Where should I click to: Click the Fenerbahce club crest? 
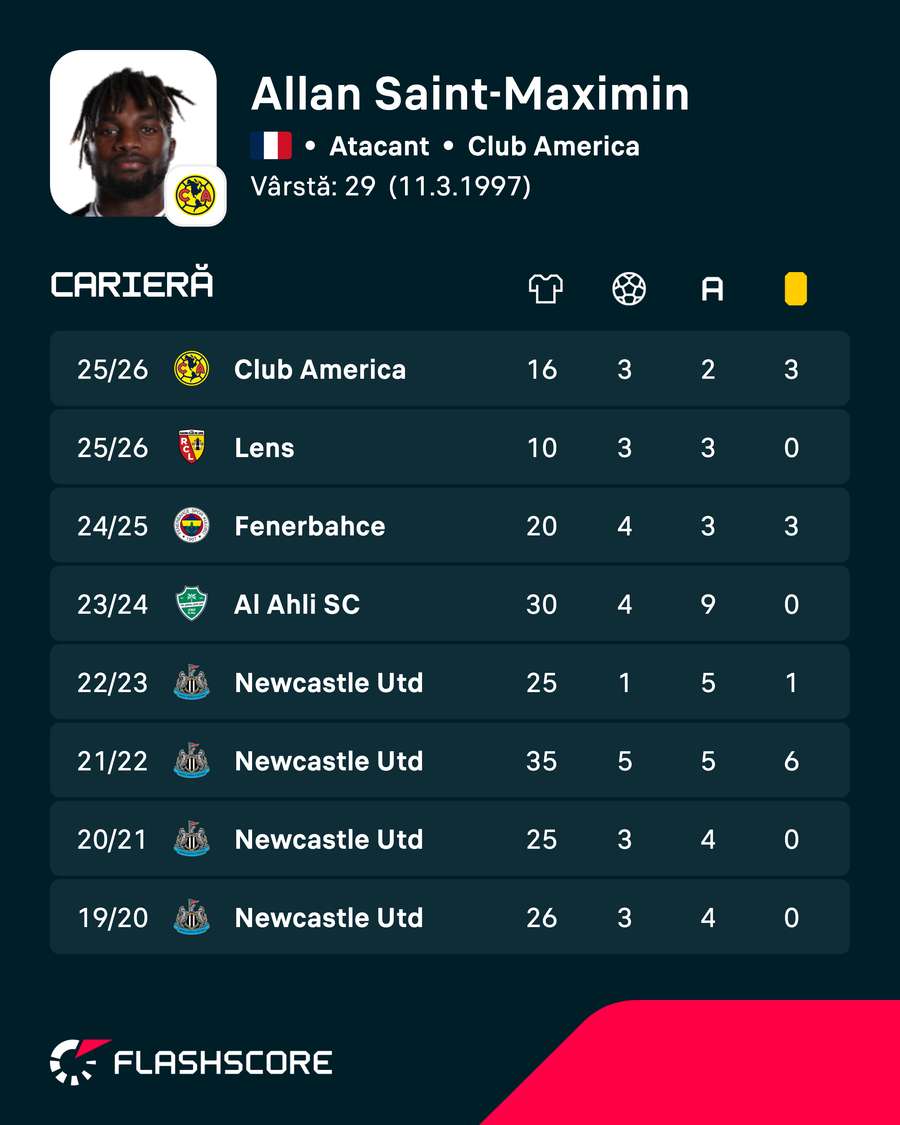pos(192,525)
